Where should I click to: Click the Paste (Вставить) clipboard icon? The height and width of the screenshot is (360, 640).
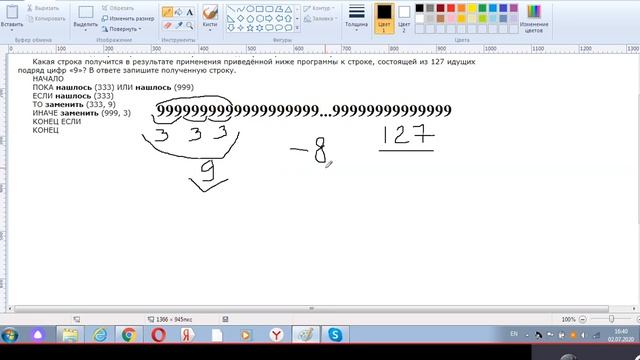click(x=12, y=12)
